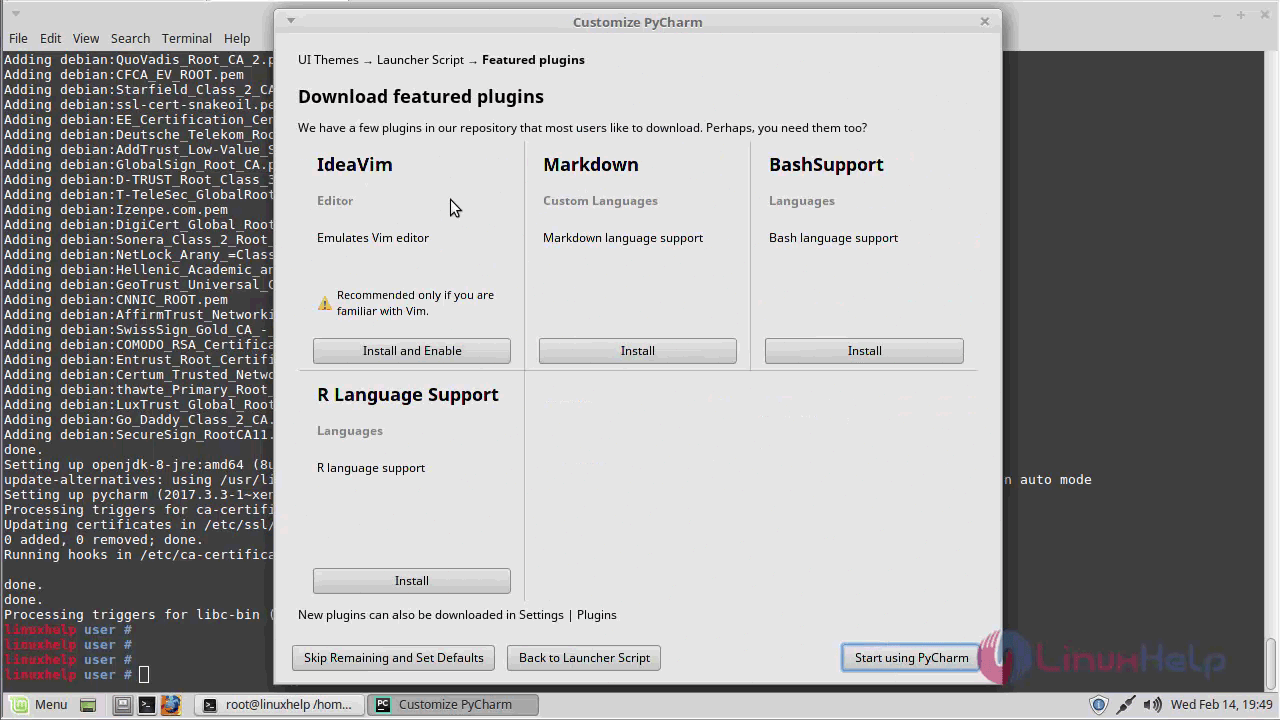The width and height of the screenshot is (1280, 720).
Task: Launch the file manager from the panel
Action: pyautogui.click(x=122, y=705)
